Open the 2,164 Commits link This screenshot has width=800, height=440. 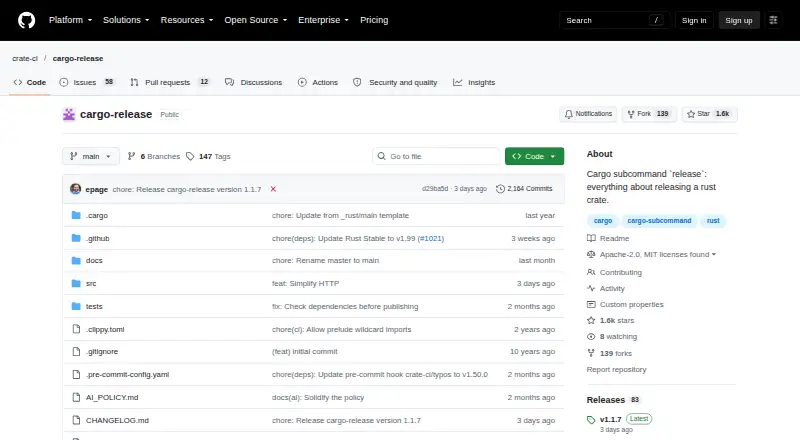[524, 189]
